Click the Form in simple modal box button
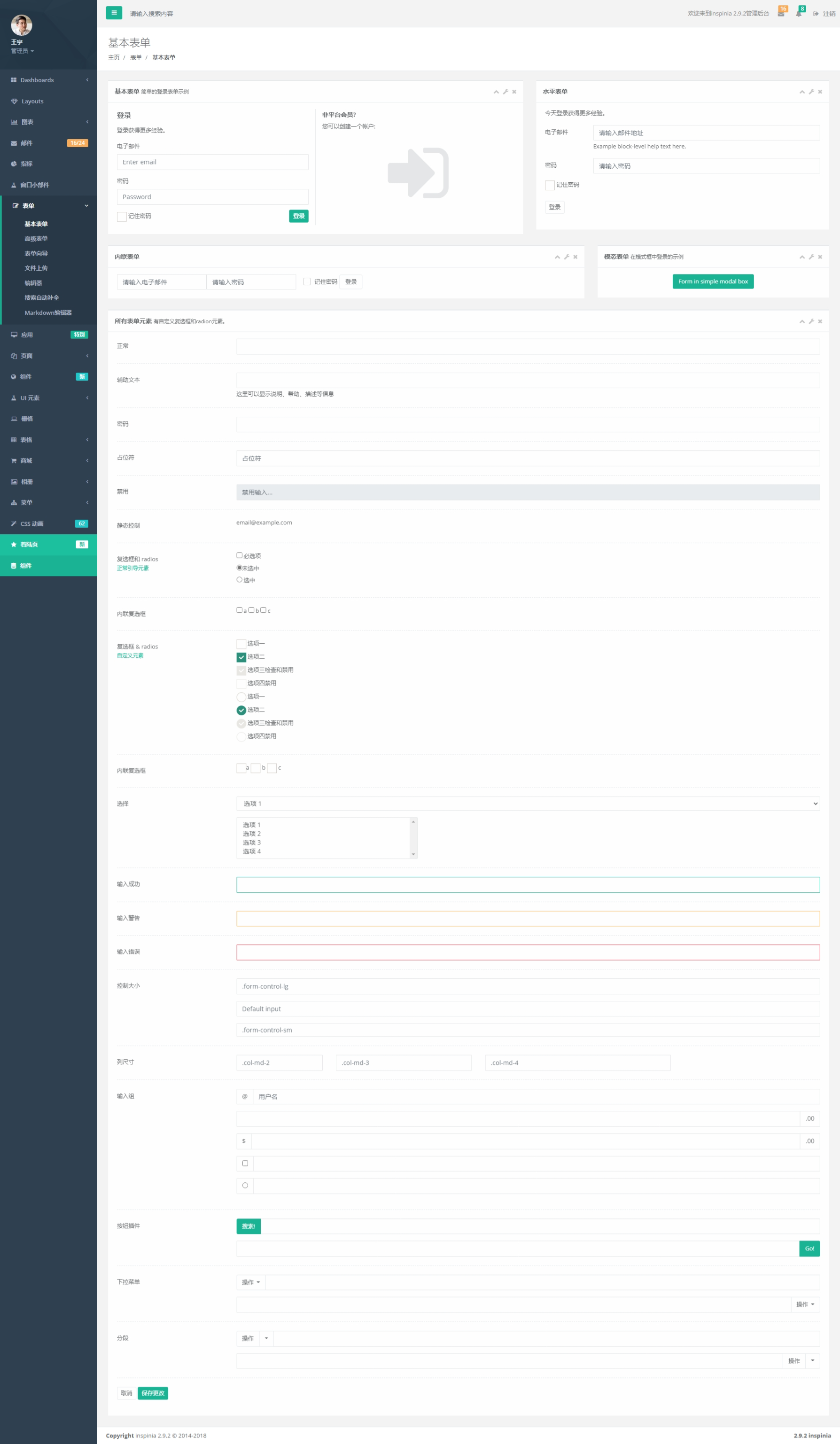This screenshot has width=840, height=1444. click(712, 281)
